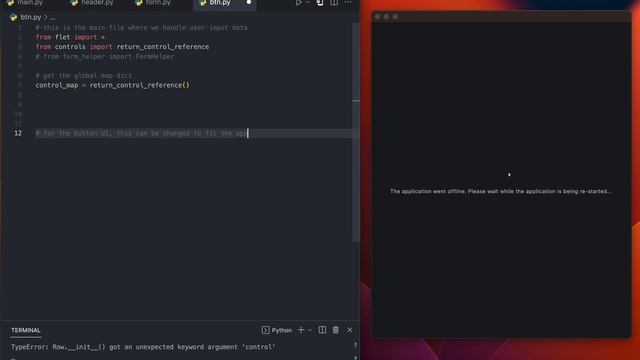Image resolution: width=640 pixels, height=360 pixels.
Task: Click the btn.py breadcrumb item
Action: click(31, 17)
